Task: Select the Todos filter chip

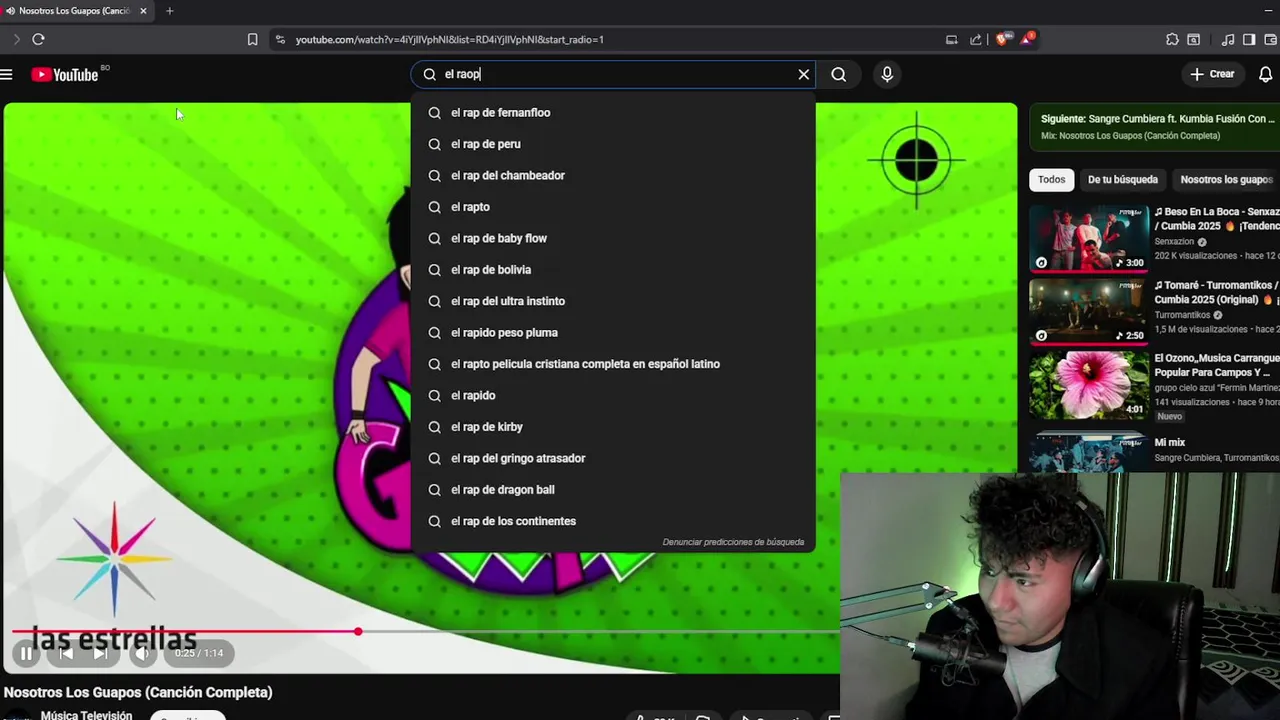Action: (x=1051, y=180)
